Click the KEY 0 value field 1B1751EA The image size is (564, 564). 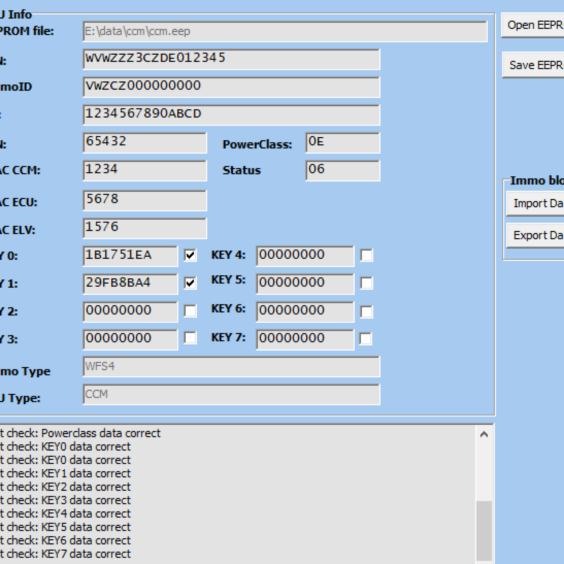(x=130, y=256)
